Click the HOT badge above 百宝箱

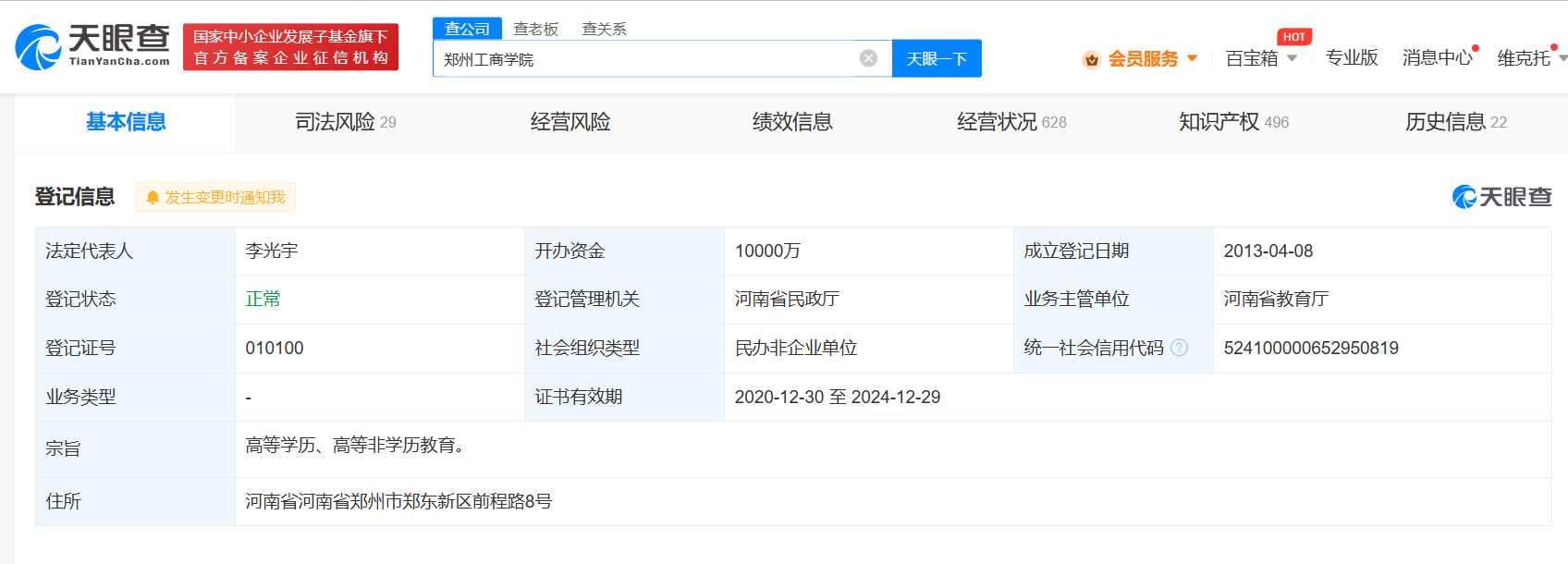click(x=1294, y=37)
